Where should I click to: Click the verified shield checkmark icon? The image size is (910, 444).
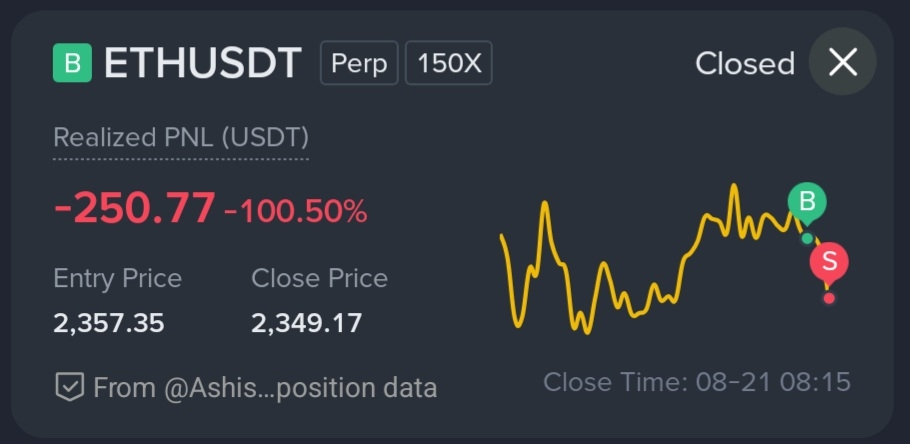(70, 387)
